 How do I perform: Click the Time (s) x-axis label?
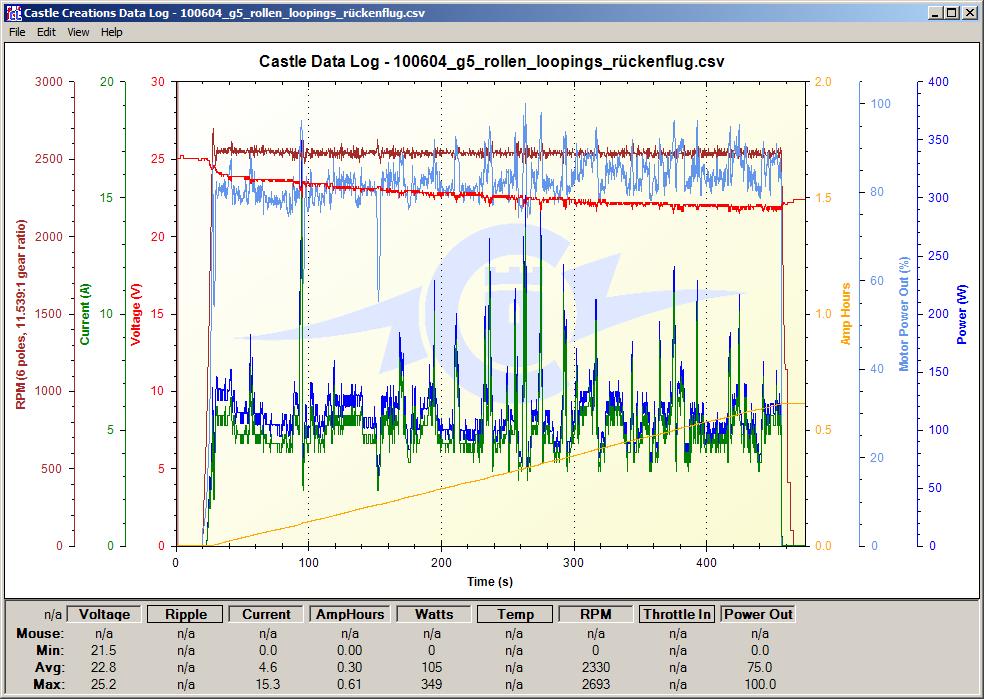click(x=491, y=581)
